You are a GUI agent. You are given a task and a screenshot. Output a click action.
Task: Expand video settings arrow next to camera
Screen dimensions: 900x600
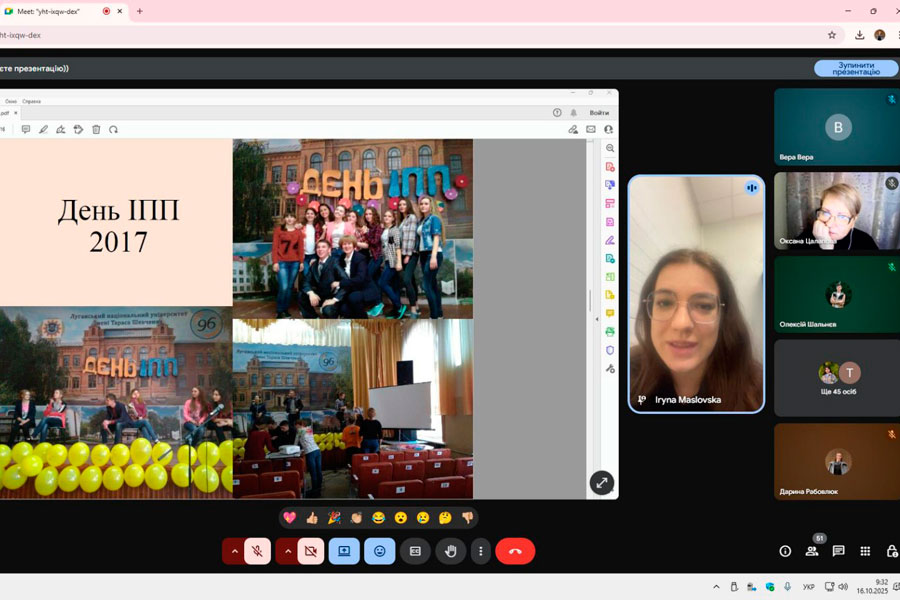tap(287, 551)
